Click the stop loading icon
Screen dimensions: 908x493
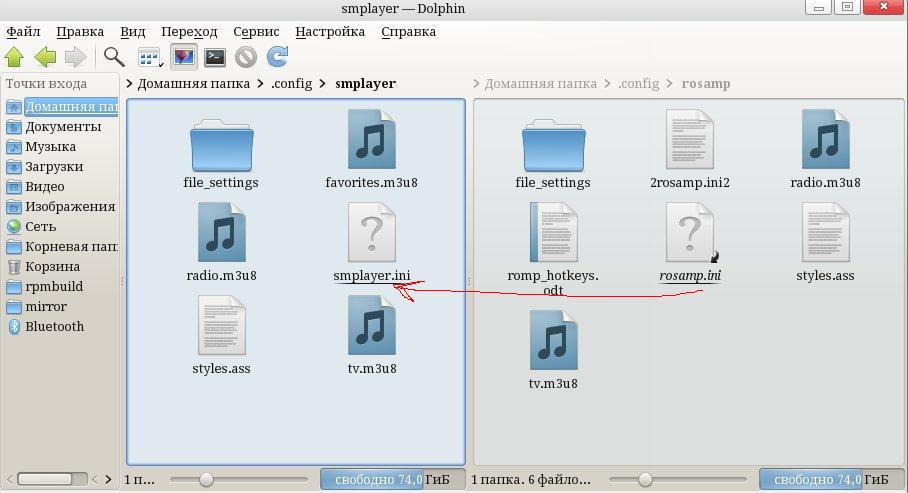point(246,57)
